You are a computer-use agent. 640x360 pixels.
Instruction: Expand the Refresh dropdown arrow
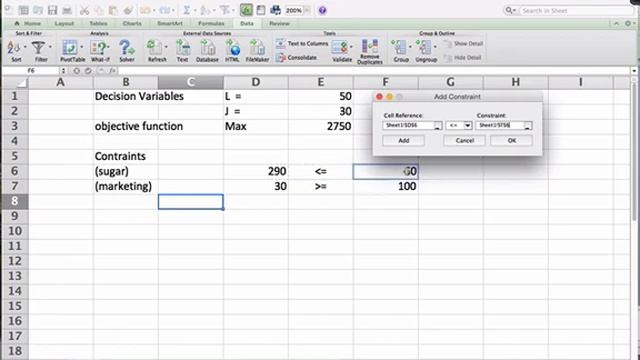(166, 47)
